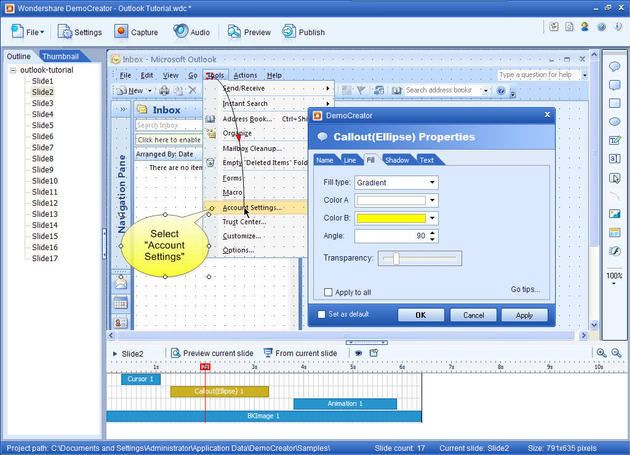Decrease Angle value with the down arrow
The image size is (630, 455).
click(432, 239)
